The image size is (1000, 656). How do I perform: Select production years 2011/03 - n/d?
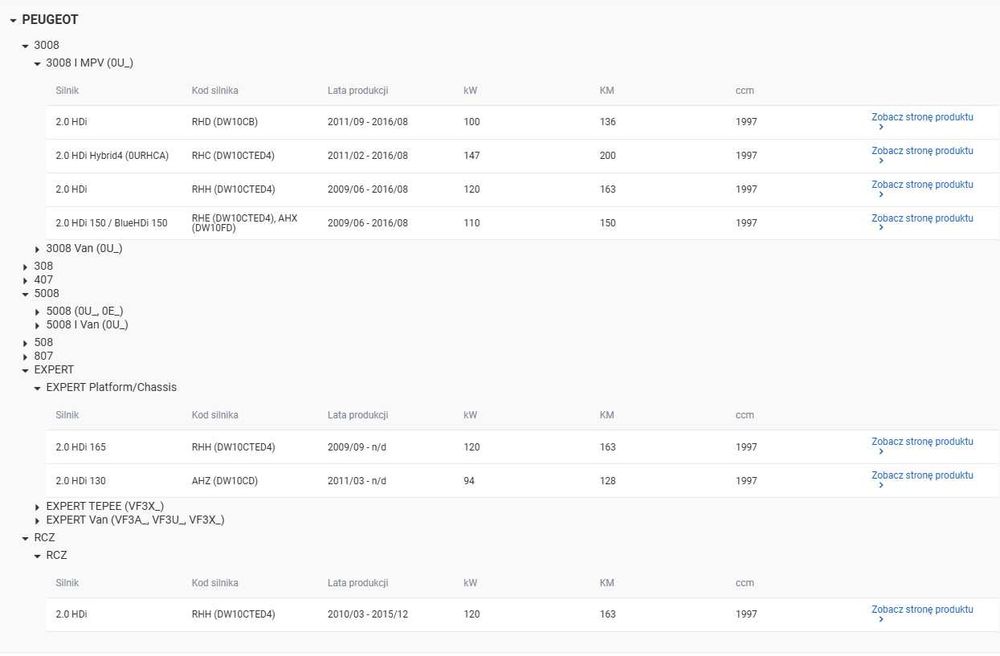[x=357, y=481]
